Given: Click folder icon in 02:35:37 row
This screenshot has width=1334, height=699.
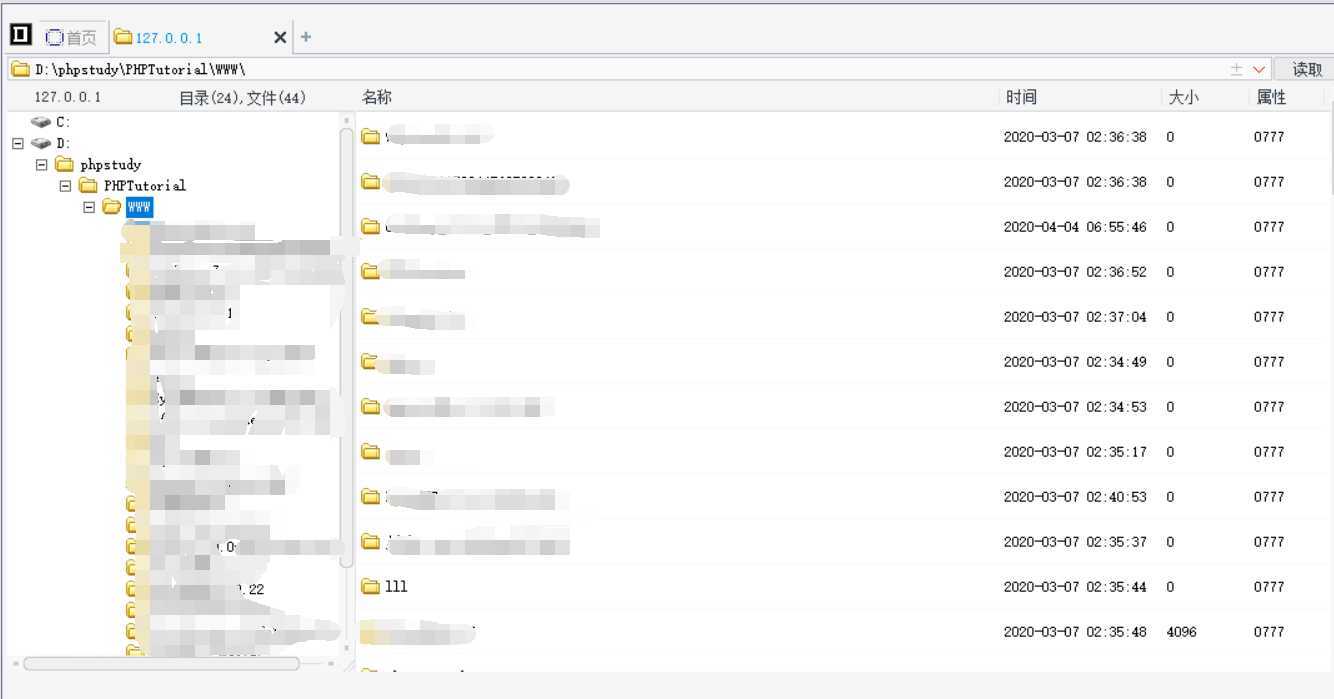Looking at the screenshot, I should 371,541.
